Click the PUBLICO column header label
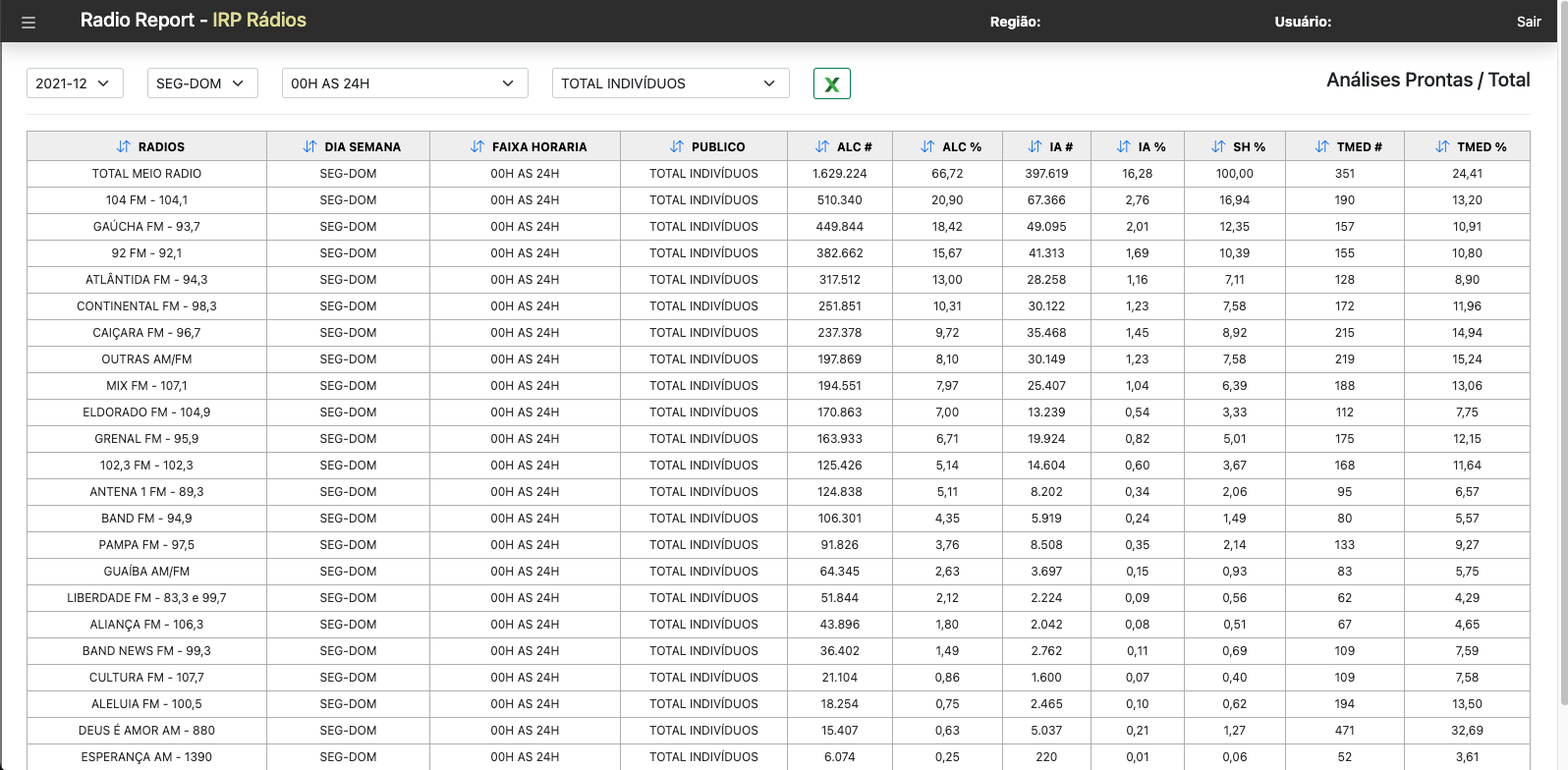This screenshot has height=770, width=1568. tap(718, 146)
